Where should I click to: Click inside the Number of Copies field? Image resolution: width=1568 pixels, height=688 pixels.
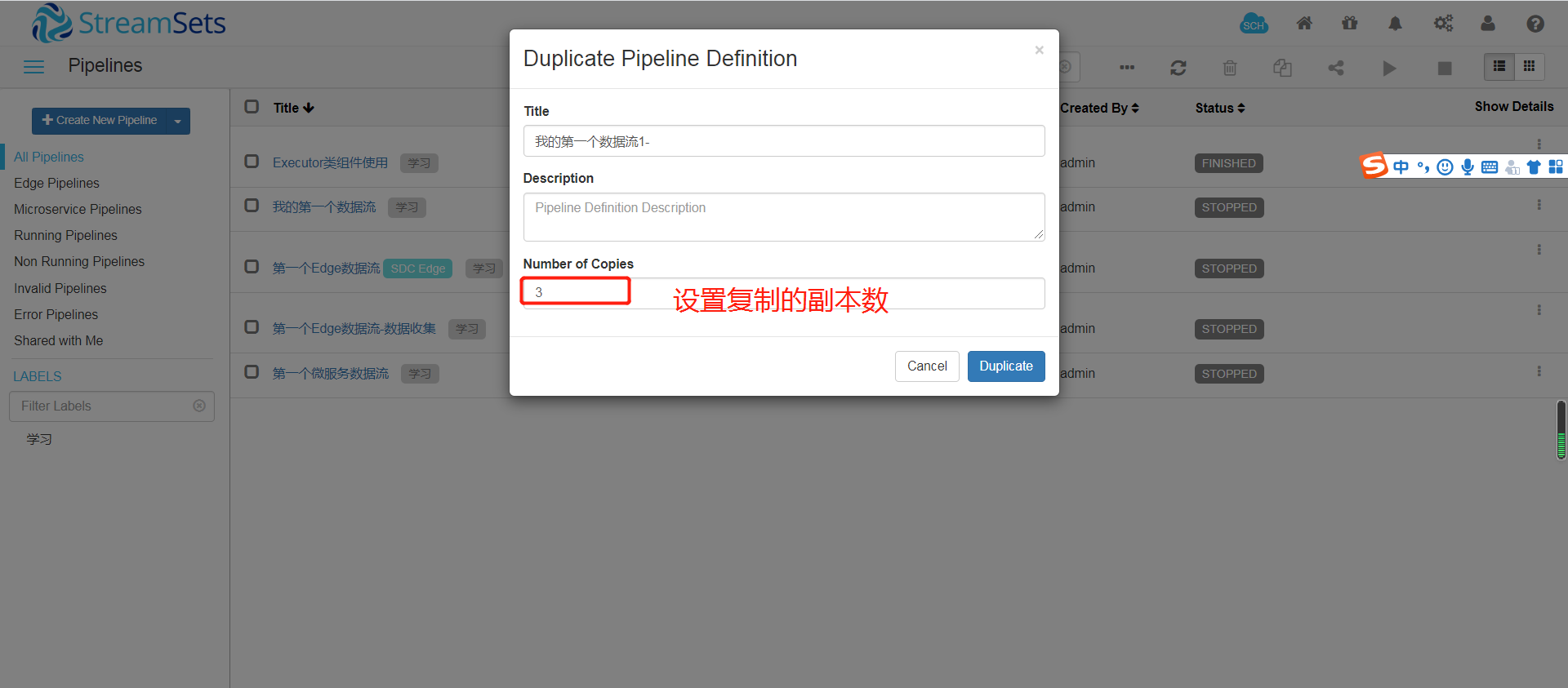click(575, 291)
